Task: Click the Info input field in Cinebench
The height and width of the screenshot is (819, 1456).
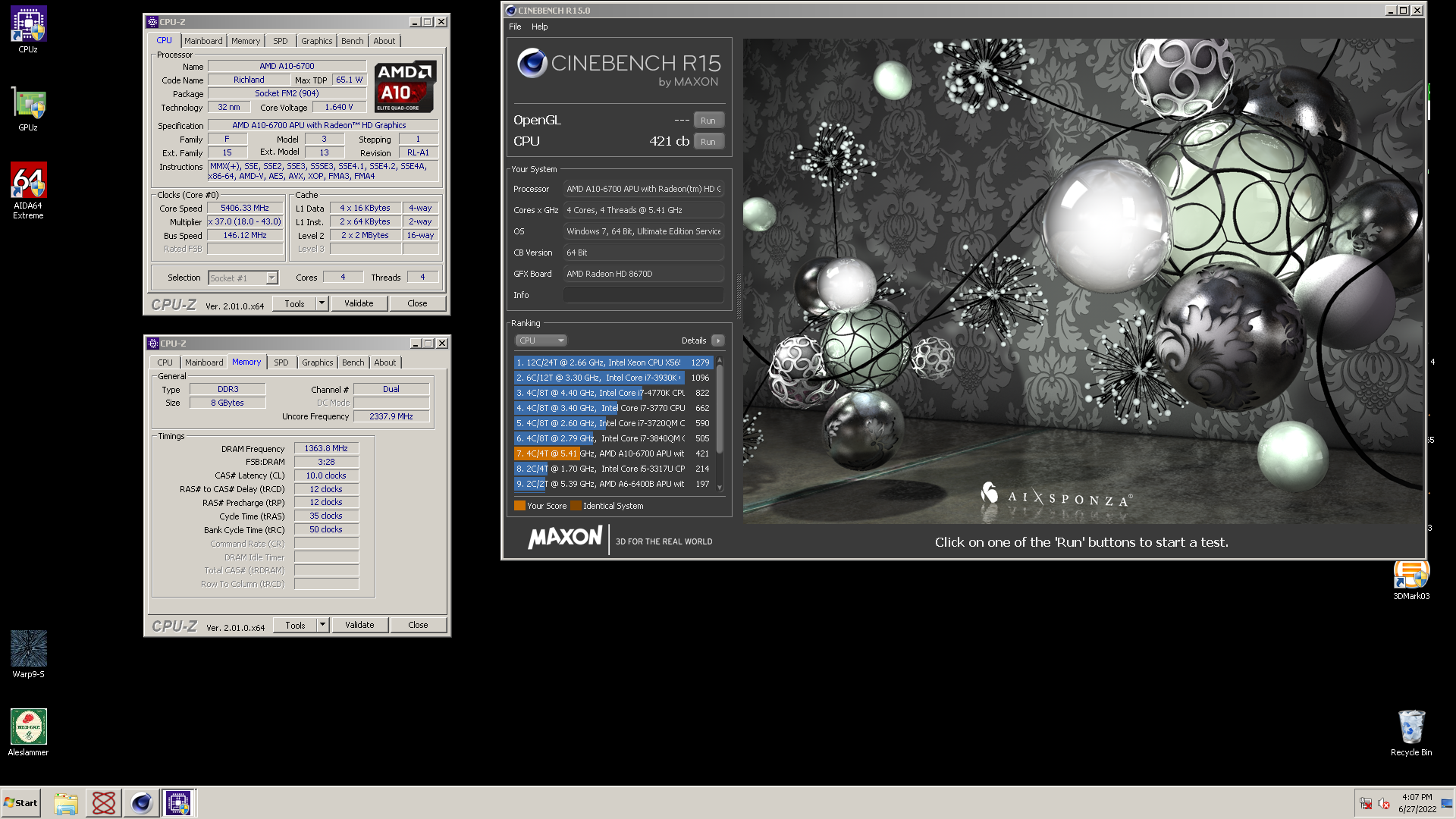Action: [643, 295]
